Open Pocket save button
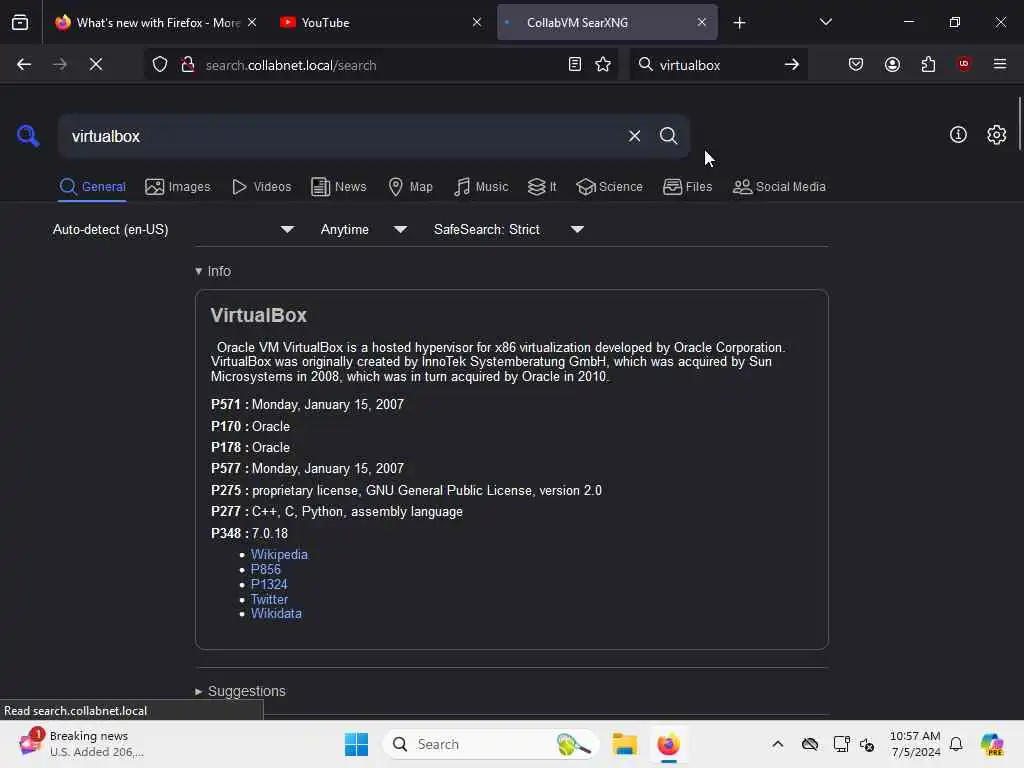The image size is (1024, 768). 856,65
